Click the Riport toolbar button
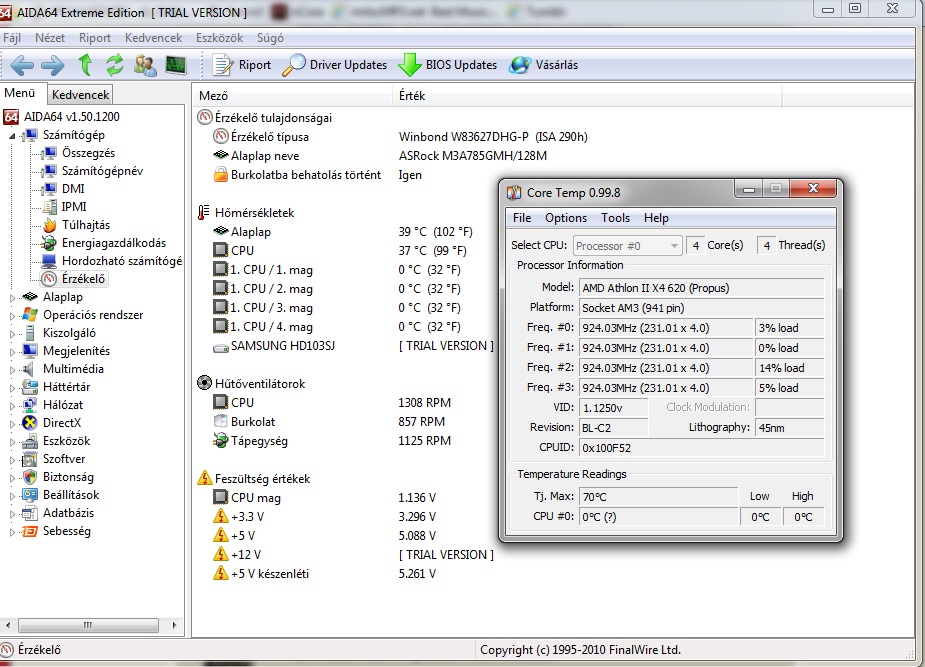 coord(242,65)
